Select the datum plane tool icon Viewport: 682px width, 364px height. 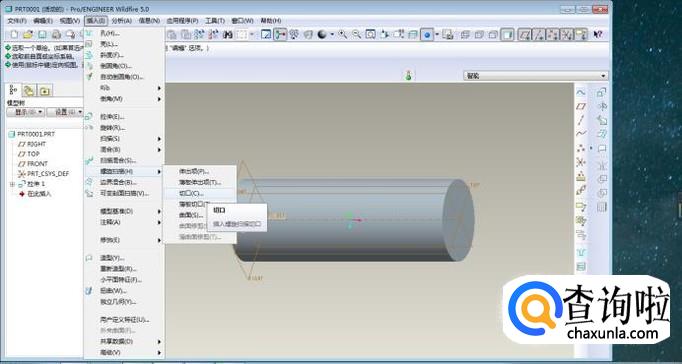point(581,106)
